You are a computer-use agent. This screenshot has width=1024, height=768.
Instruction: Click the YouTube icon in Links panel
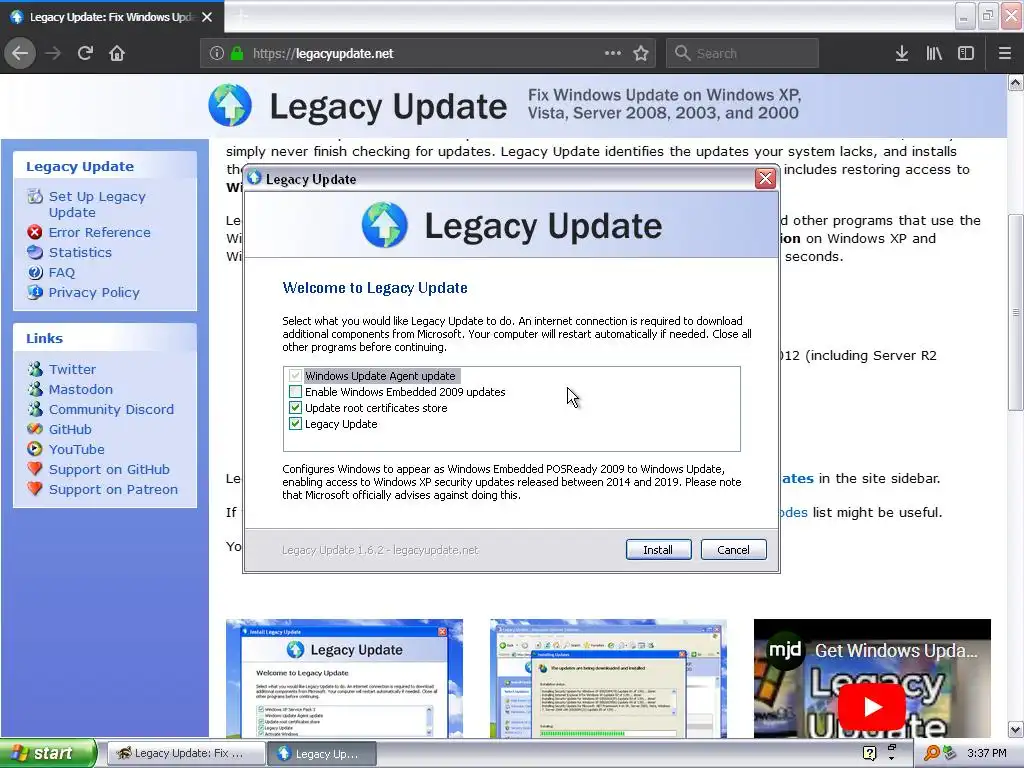click(35, 449)
